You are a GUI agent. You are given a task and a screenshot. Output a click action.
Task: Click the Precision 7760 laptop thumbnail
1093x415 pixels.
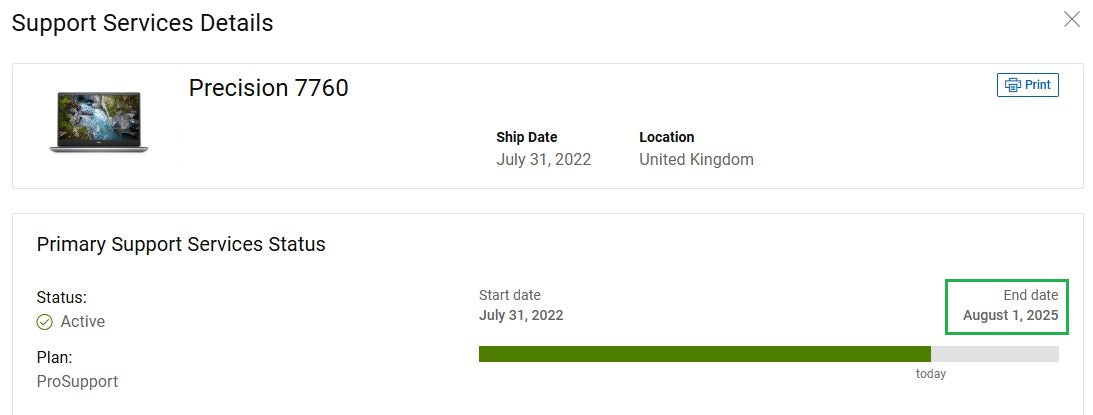[x=99, y=122]
